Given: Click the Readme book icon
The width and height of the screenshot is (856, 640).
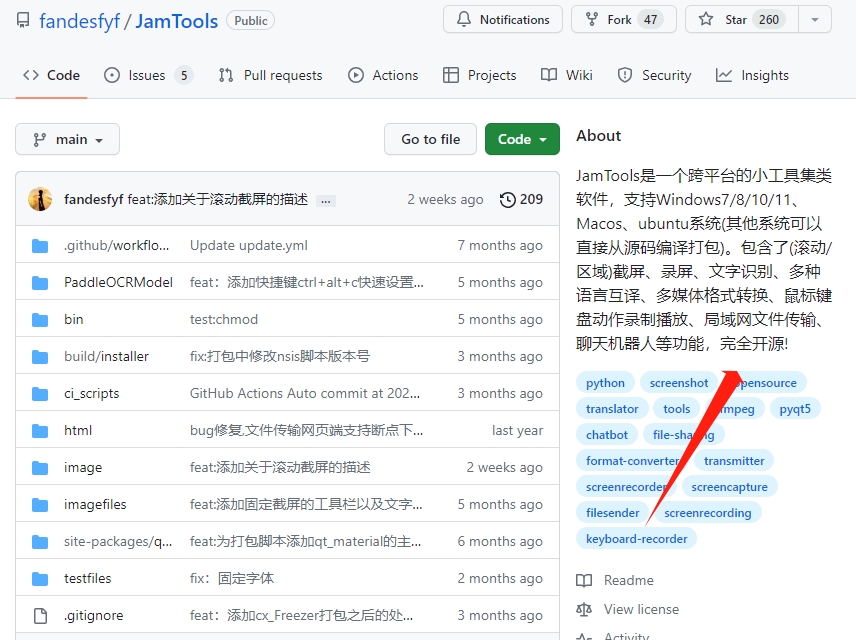Looking at the screenshot, I should point(584,580).
